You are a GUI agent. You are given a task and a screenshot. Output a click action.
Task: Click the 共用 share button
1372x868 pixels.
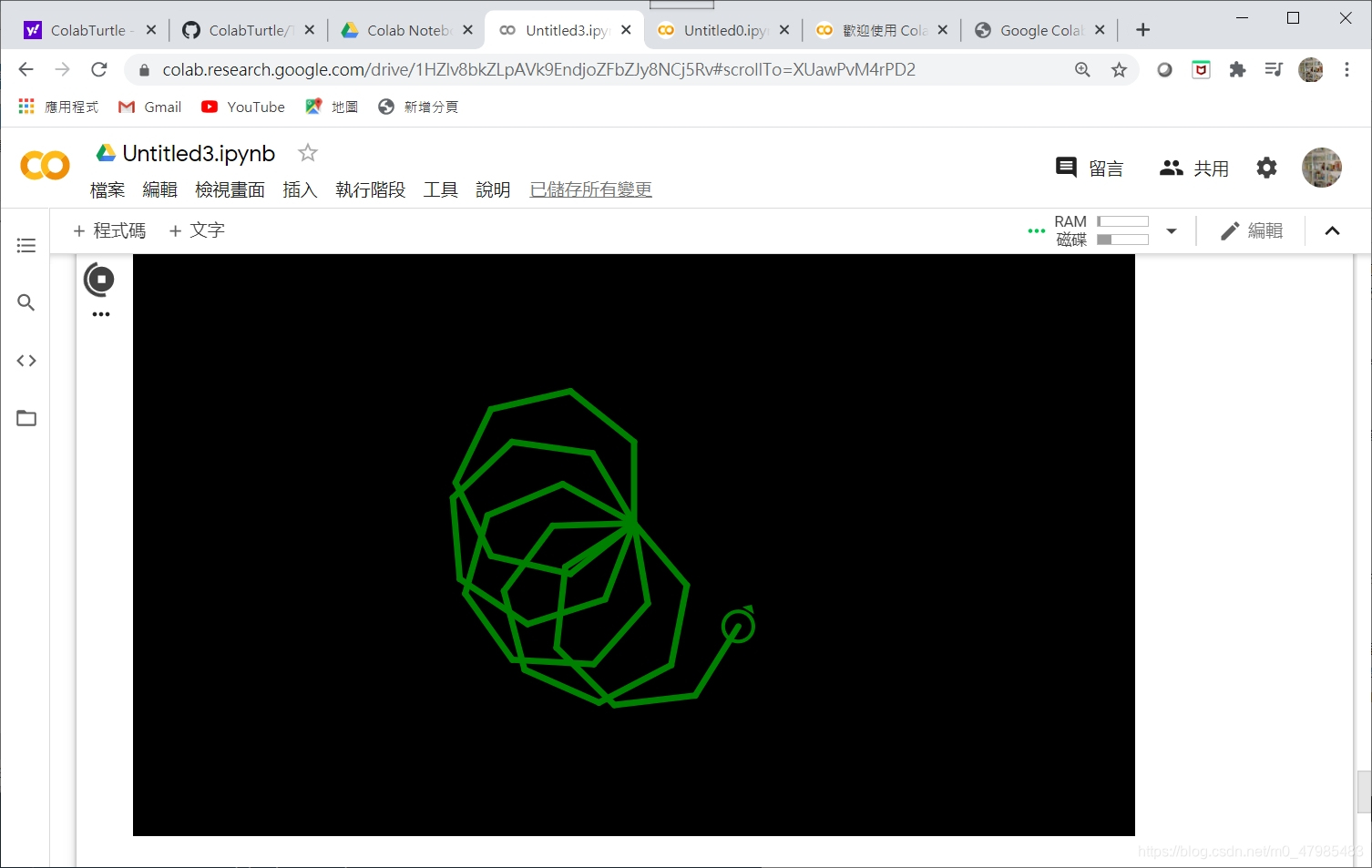click(1193, 168)
